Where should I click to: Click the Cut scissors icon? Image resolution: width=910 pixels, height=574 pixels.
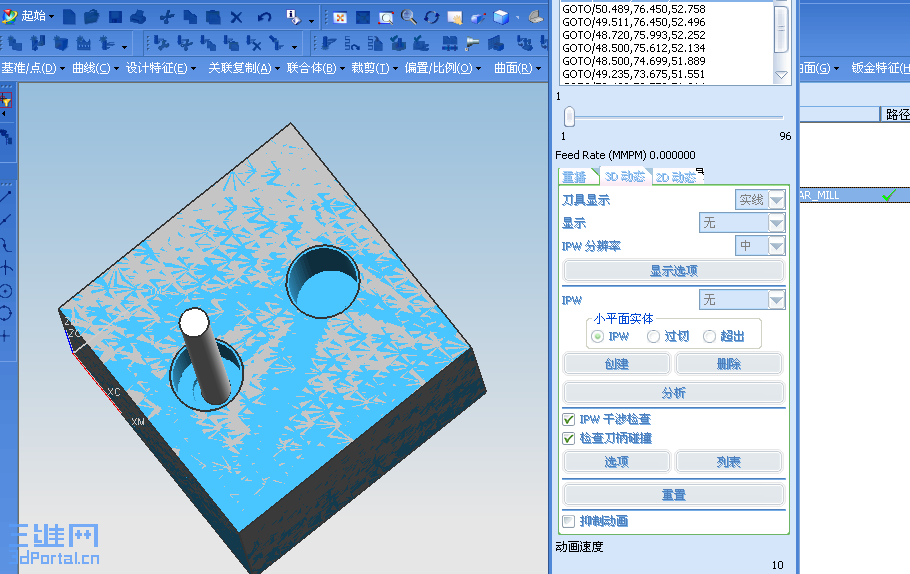(167, 17)
